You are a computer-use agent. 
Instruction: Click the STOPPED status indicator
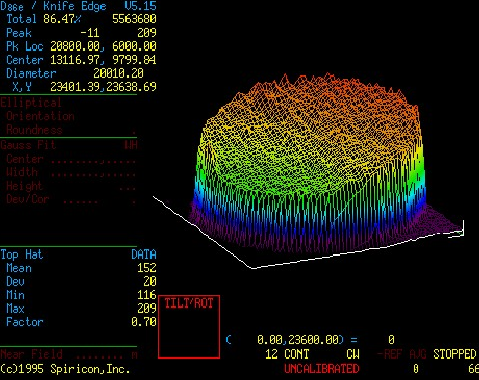click(455, 354)
